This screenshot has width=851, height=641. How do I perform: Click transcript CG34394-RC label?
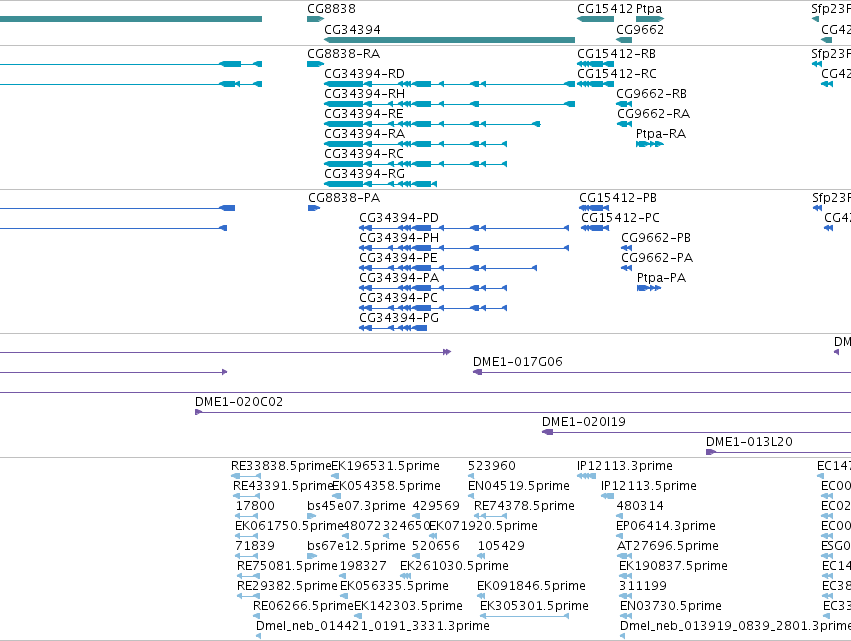point(364,154)
